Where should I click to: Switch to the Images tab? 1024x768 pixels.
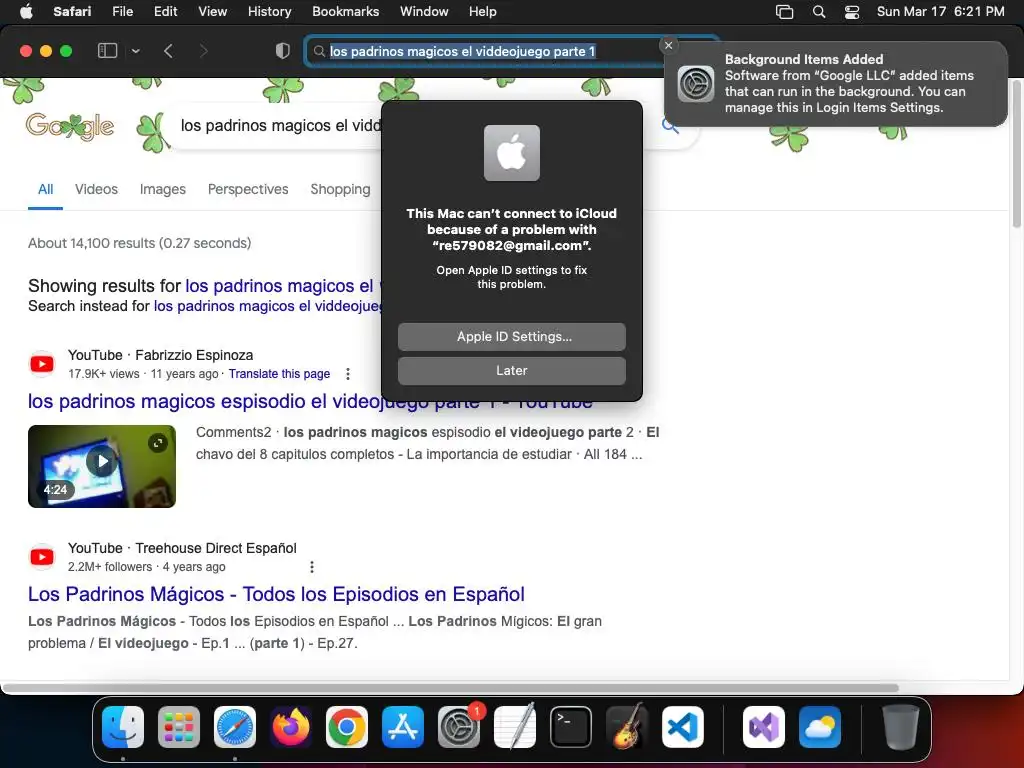(163, 189)
